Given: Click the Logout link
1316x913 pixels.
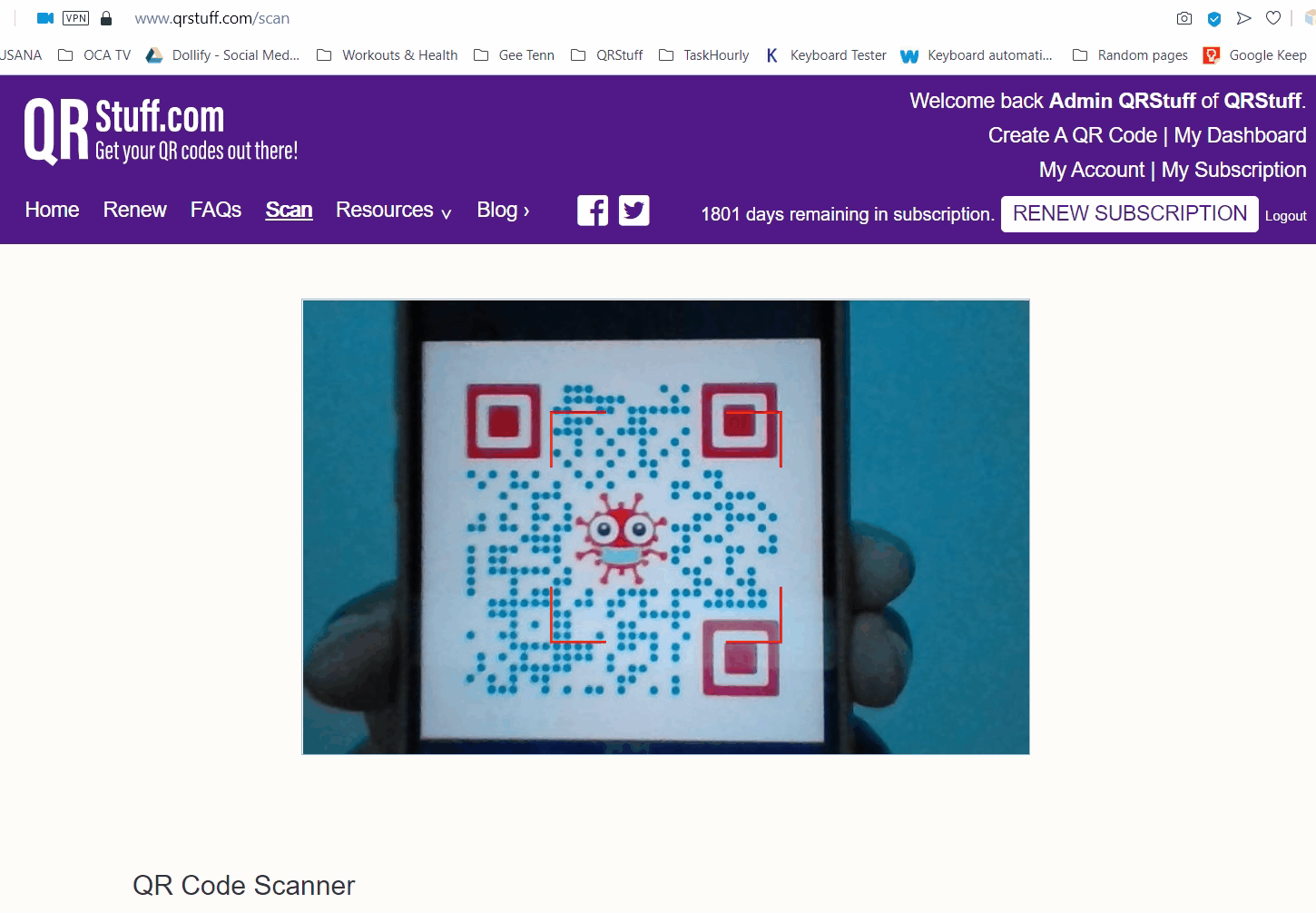Looking at the screenshot, I should point(1286,216).
